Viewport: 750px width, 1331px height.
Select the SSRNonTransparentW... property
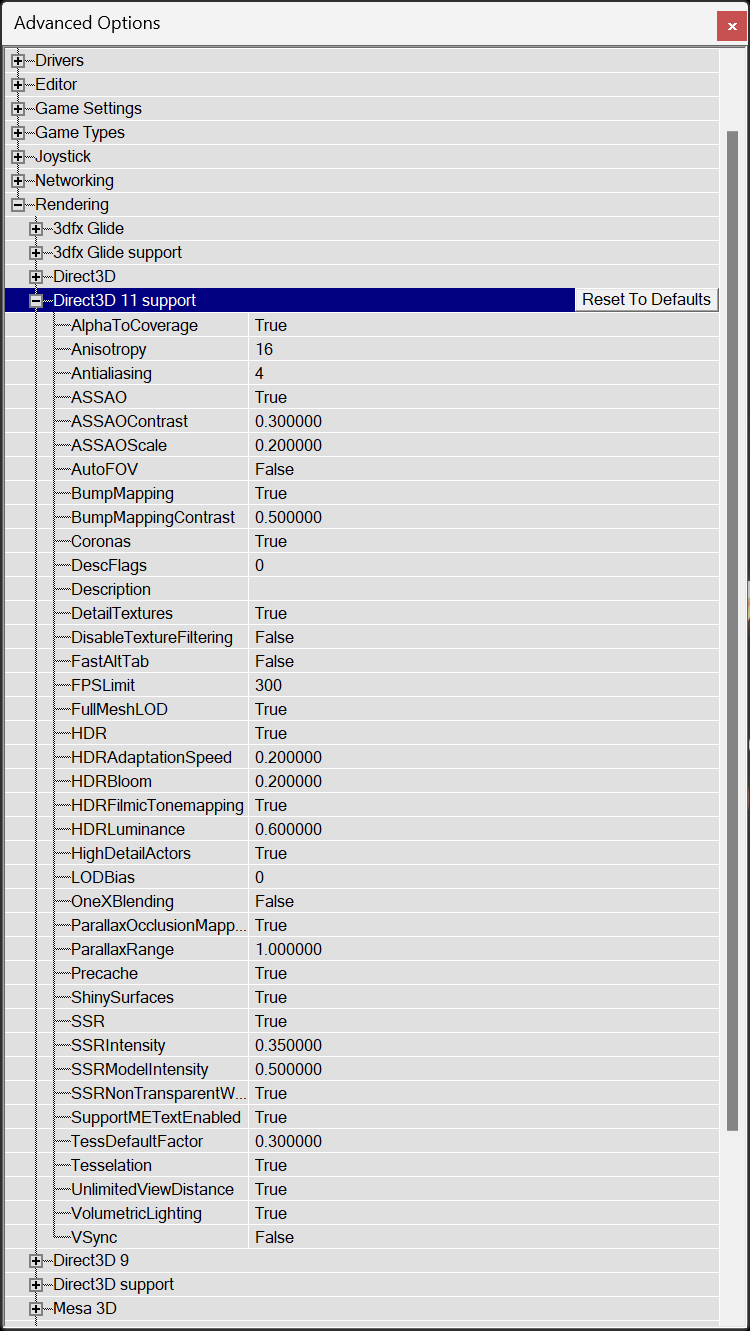point(158,1093)
